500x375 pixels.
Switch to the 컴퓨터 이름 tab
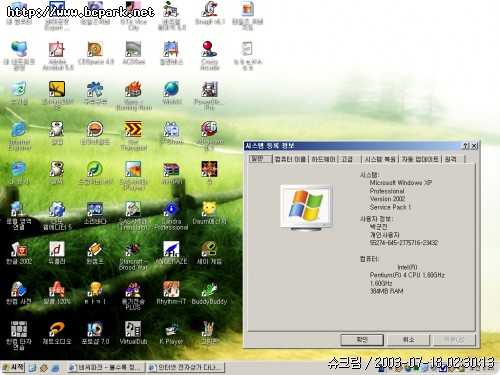tap(290, 159)
